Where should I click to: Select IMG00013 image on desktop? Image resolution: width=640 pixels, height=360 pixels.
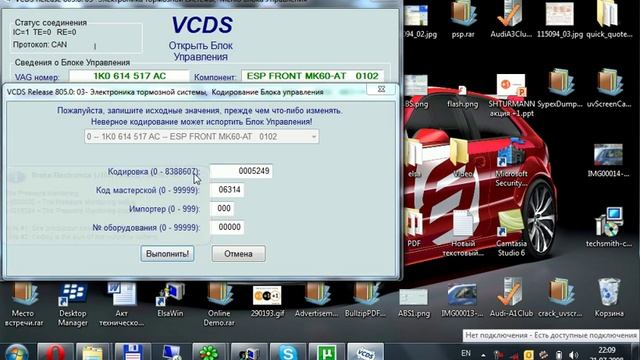point(462,301)
